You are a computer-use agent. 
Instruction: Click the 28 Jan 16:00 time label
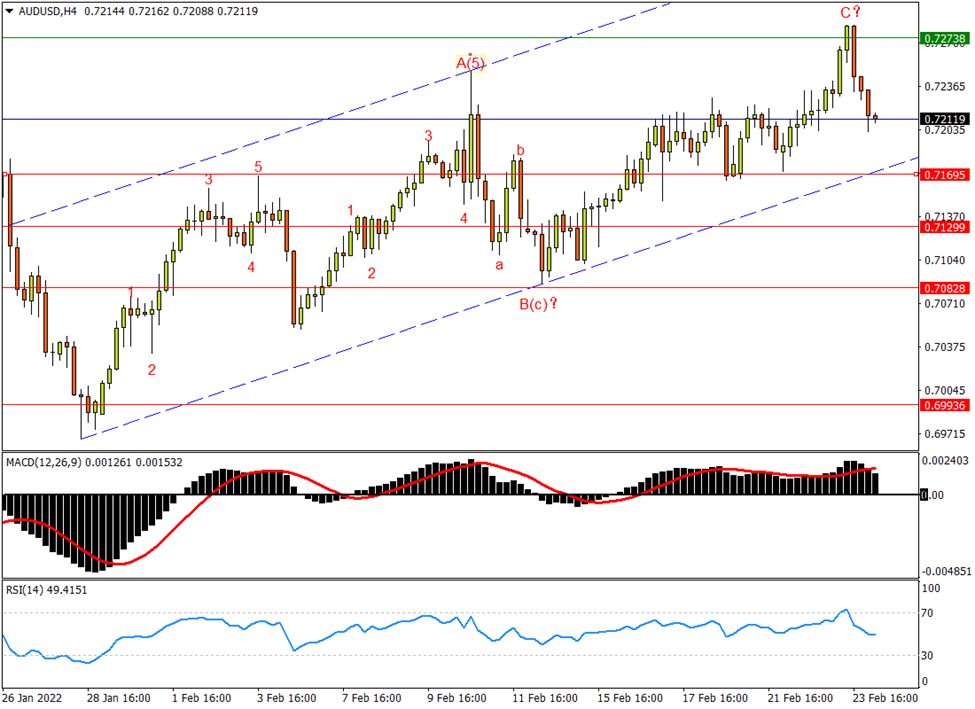pos(118,698)
